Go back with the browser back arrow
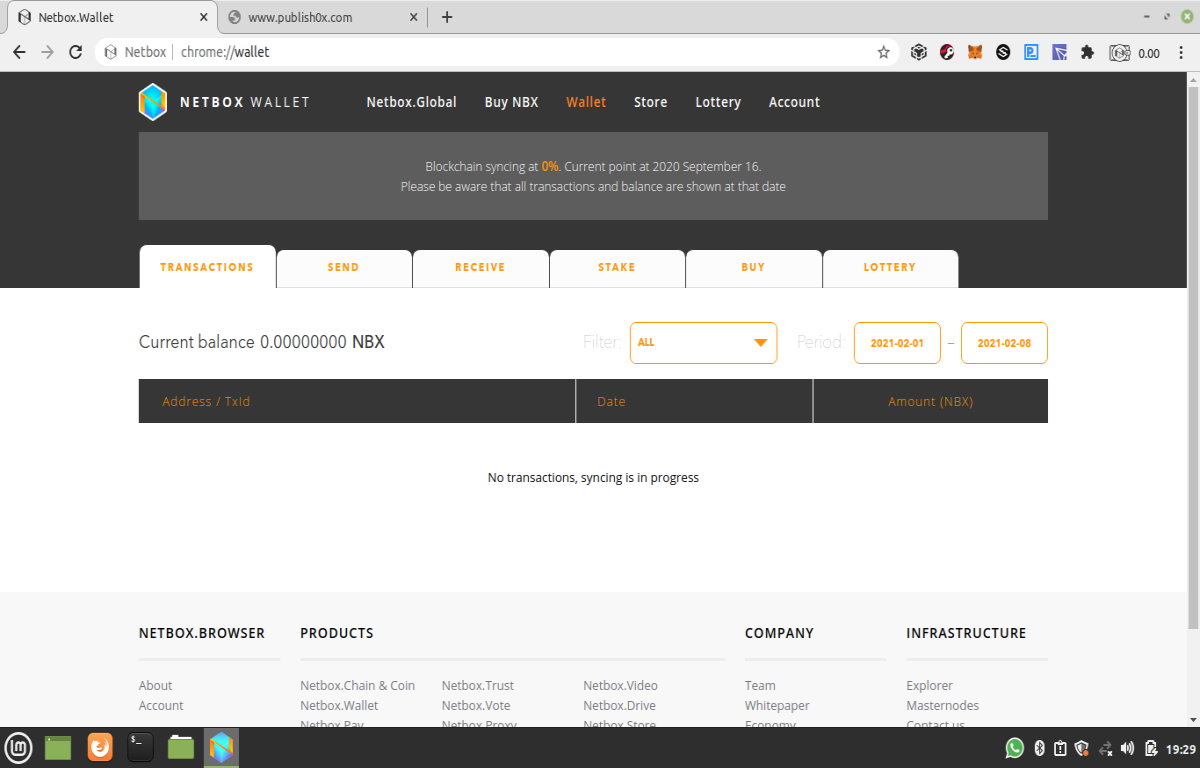The height and width of the screenshot is (768, 1200). 19,52
